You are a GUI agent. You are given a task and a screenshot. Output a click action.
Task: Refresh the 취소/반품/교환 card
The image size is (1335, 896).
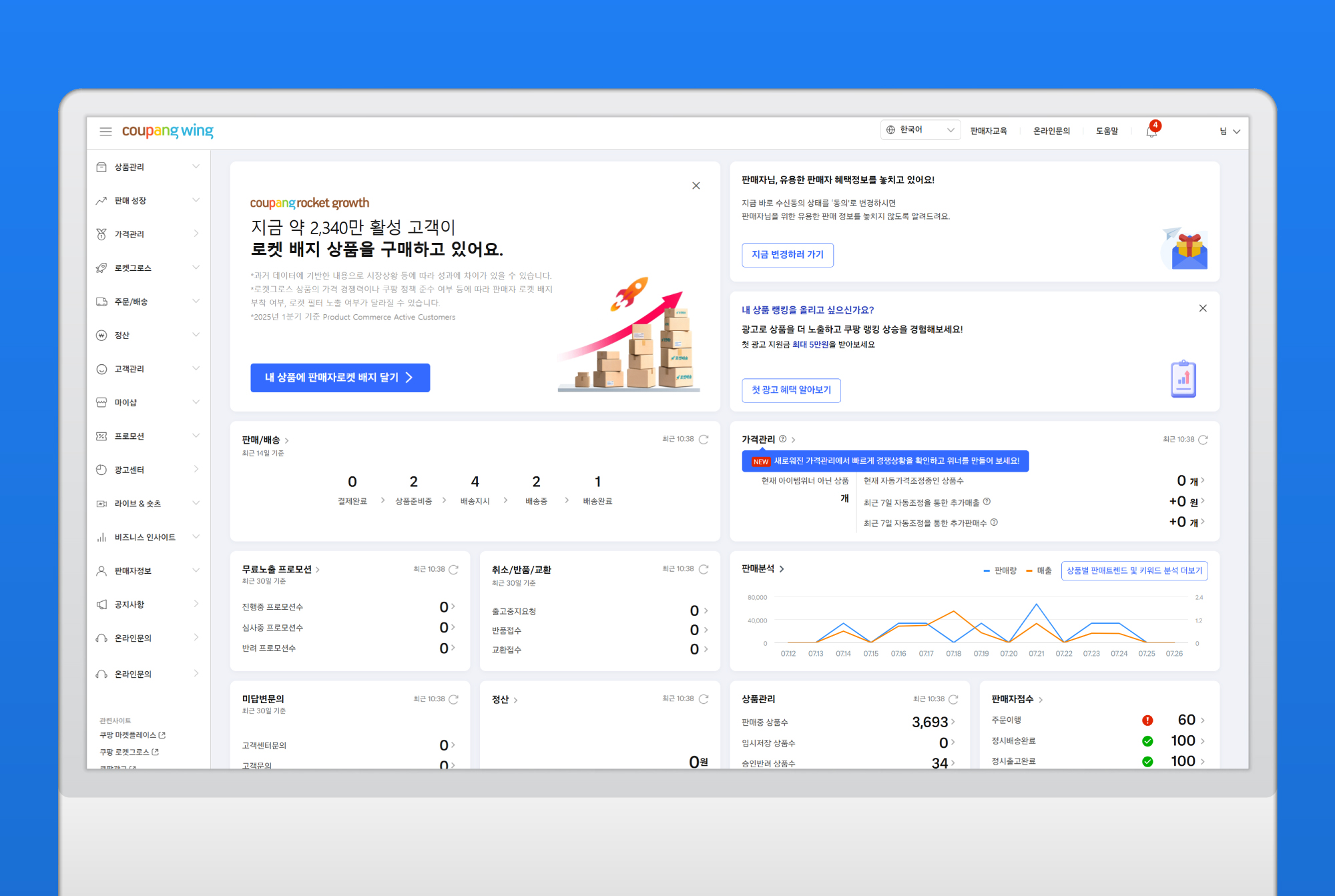704,569
